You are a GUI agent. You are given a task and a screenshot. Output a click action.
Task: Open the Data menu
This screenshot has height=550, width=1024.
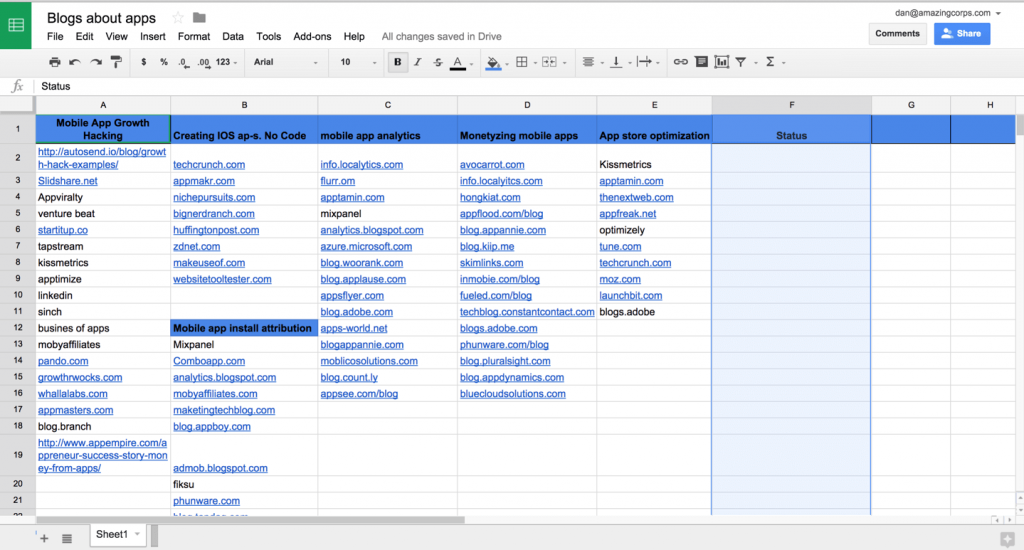coord(232,37)
